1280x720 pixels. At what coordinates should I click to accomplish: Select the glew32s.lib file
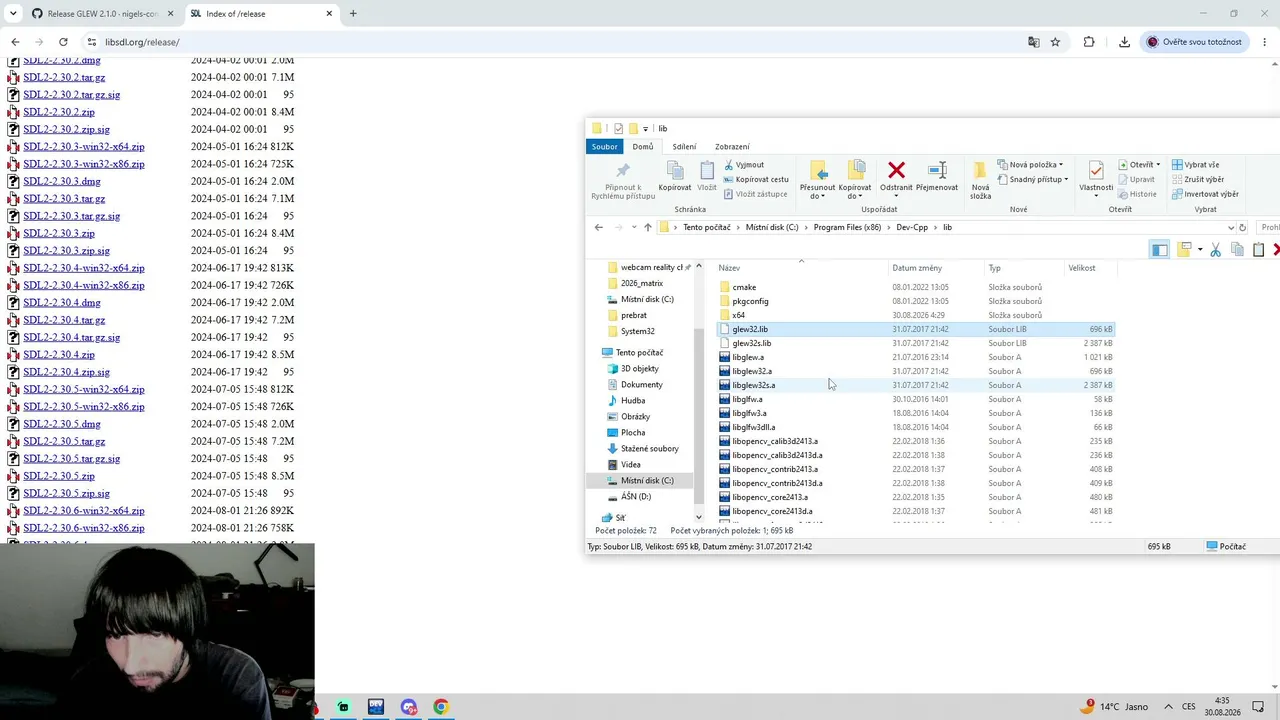pyautogui.click(x=915, y=343)
